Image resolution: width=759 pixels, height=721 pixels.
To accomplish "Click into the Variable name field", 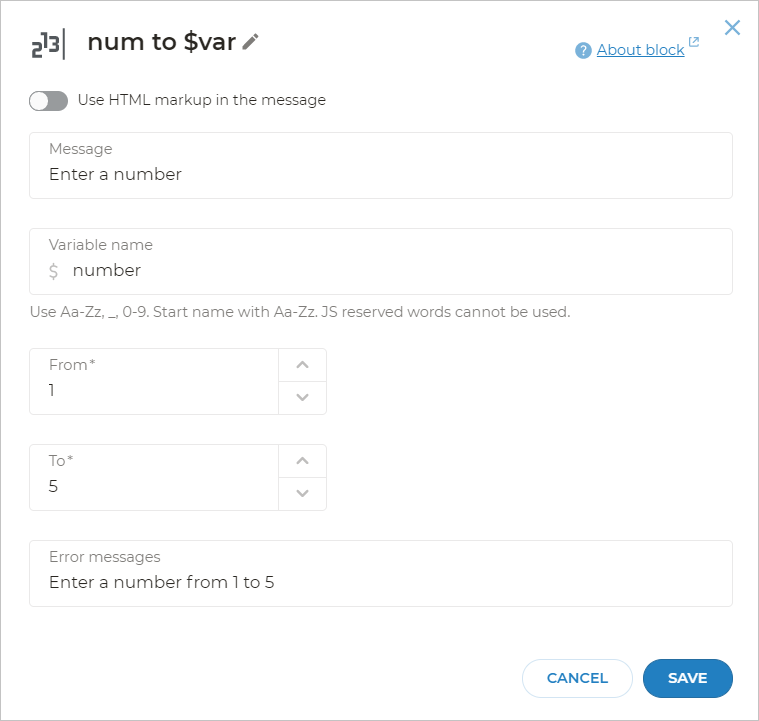I will (x=390, y=270).
